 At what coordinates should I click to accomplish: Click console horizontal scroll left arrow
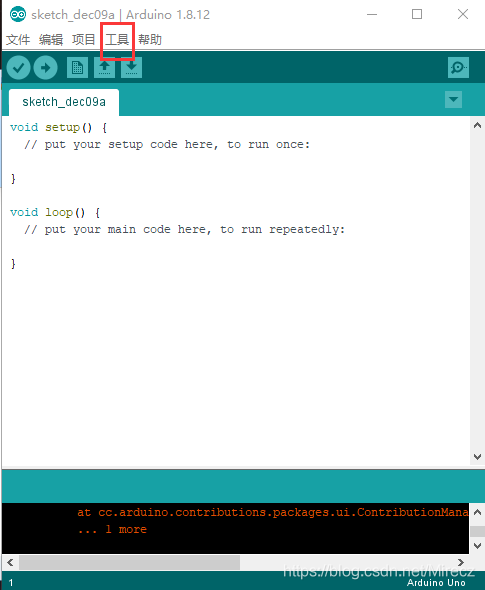click(10, 563)
